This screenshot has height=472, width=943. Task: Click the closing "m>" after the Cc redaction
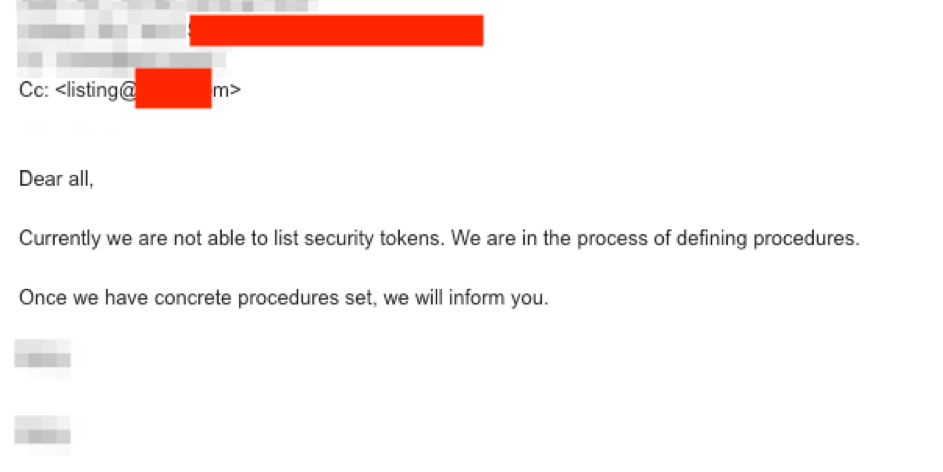tap(226, 90)
